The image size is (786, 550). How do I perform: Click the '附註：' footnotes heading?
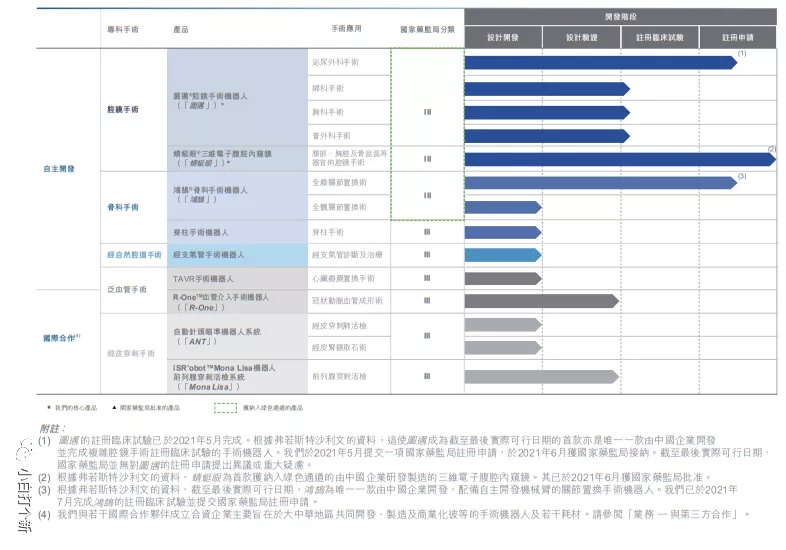click(x=53, y=429)
